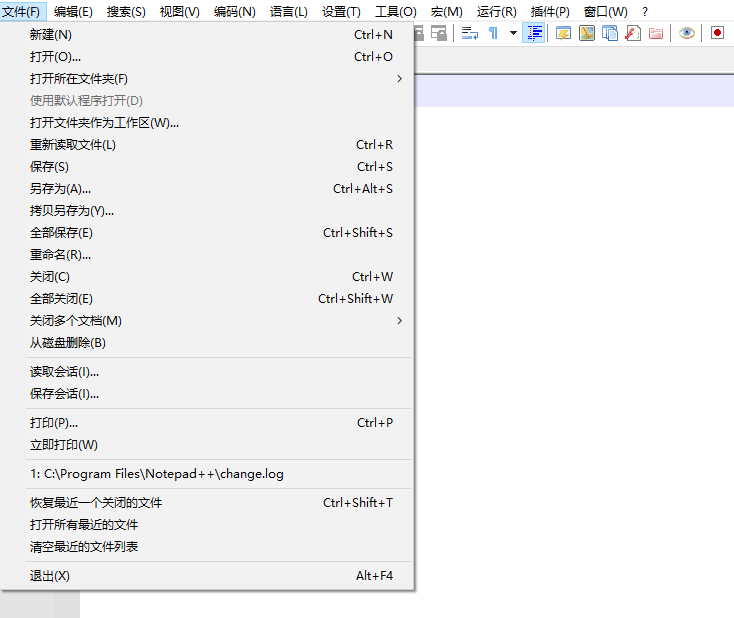
Task: Expand the 关闭多个文档(M) submenu arrow
Action: point(399,321)
